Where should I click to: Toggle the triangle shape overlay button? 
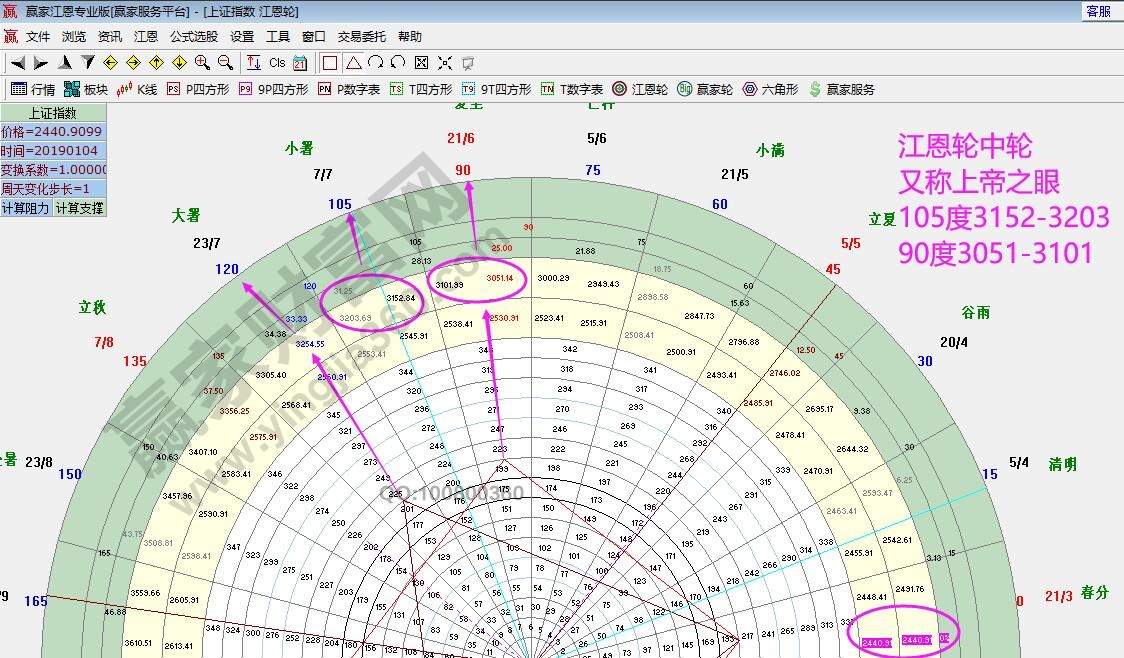coord(353,62)
